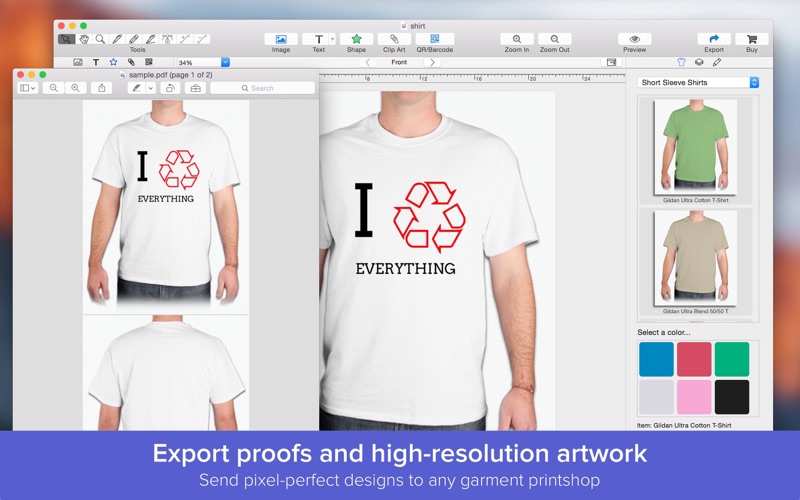Select the add anchor point tool
The image size is (800, 500).
[185, 39]
